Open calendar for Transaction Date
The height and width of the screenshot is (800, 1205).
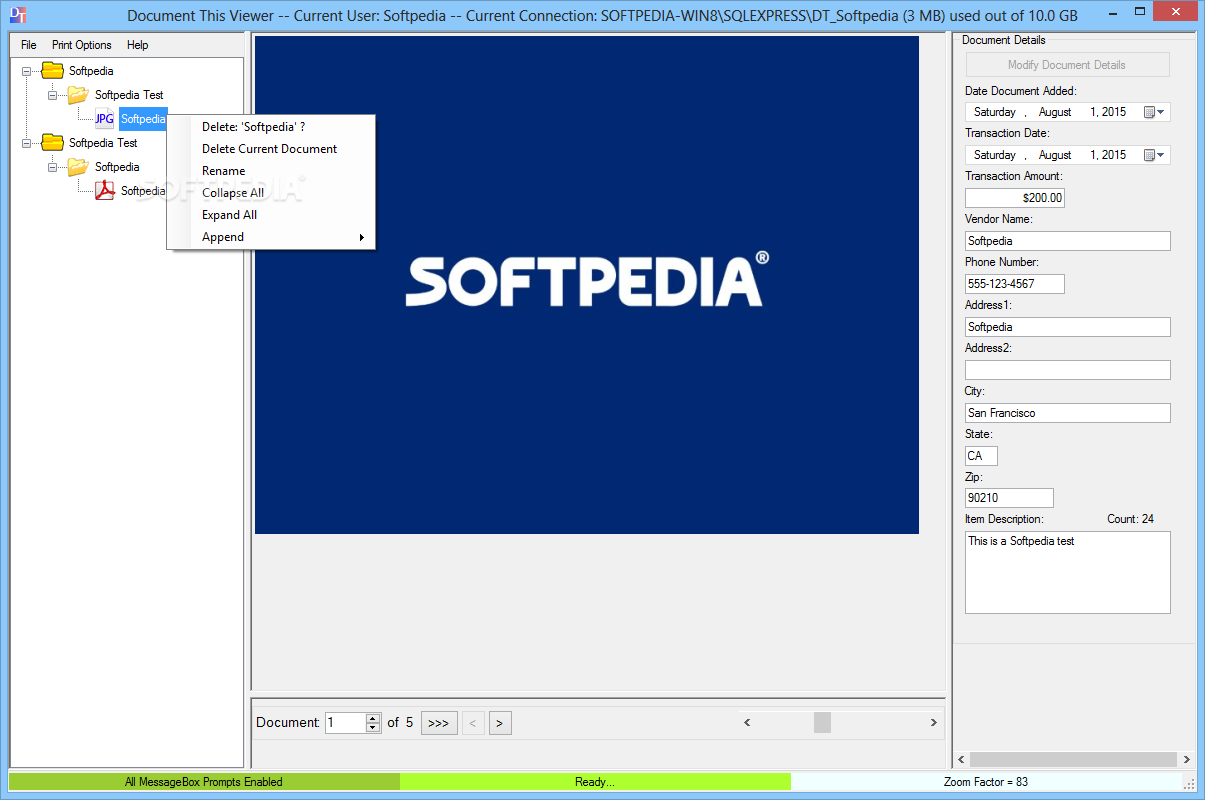[x=1154, y=155]
